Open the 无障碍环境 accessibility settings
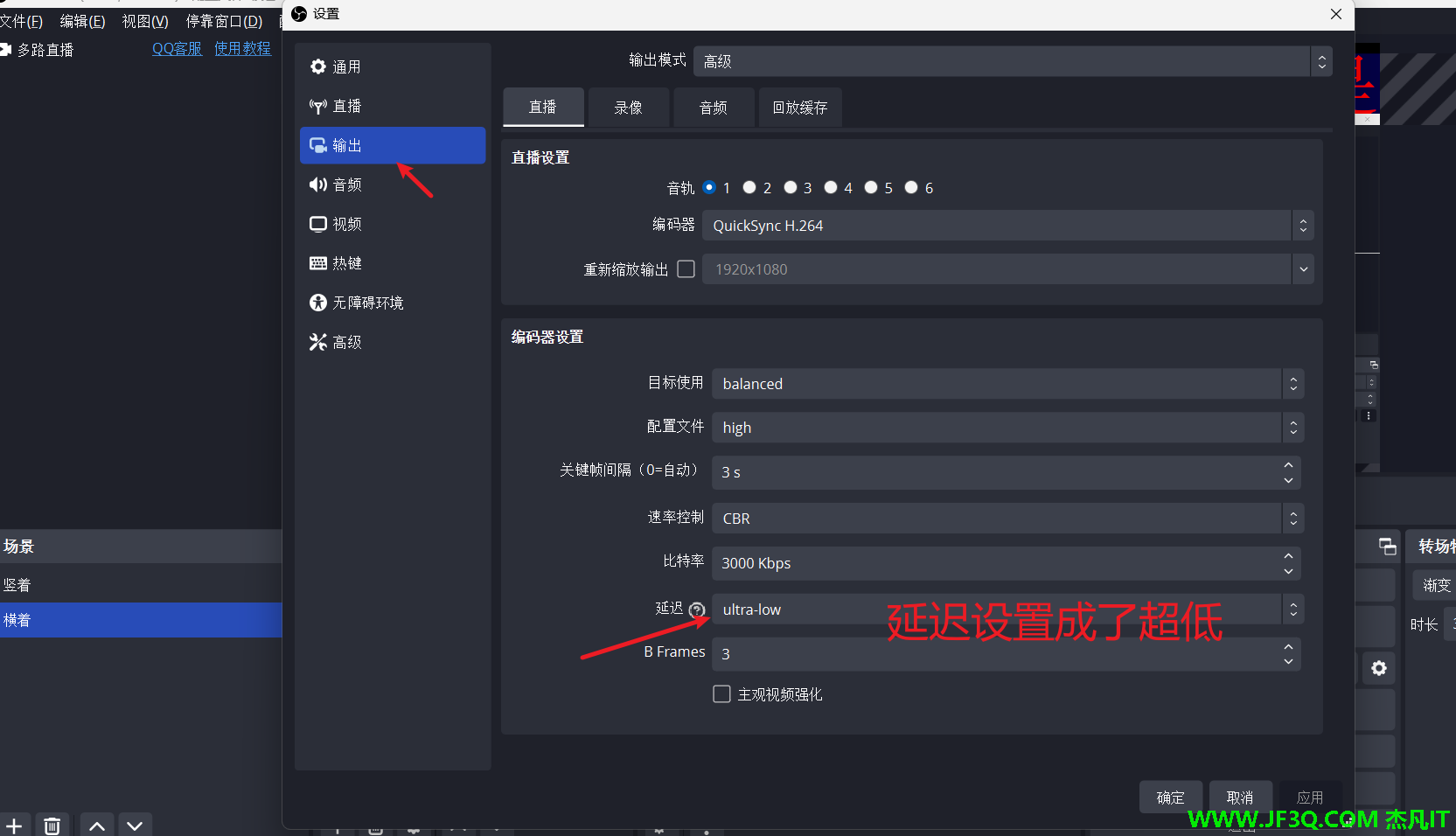The height and width of the screenshot is (836, 1456). point(367,303)
